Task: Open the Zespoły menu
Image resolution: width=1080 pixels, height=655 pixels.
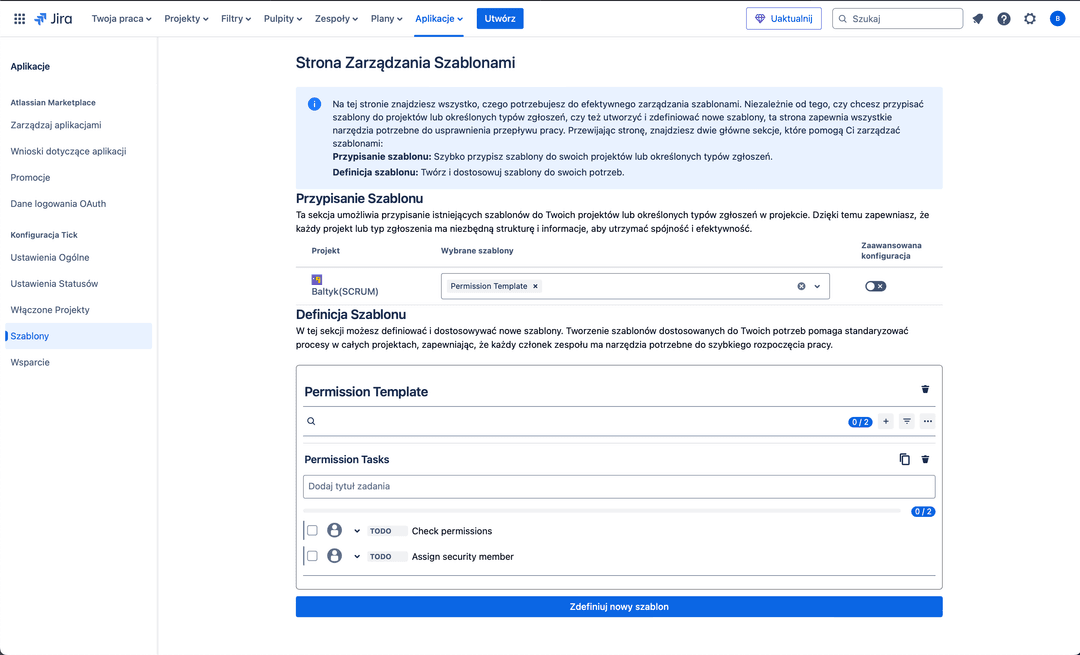Action: pyautogui.click(x=336, y=19)
